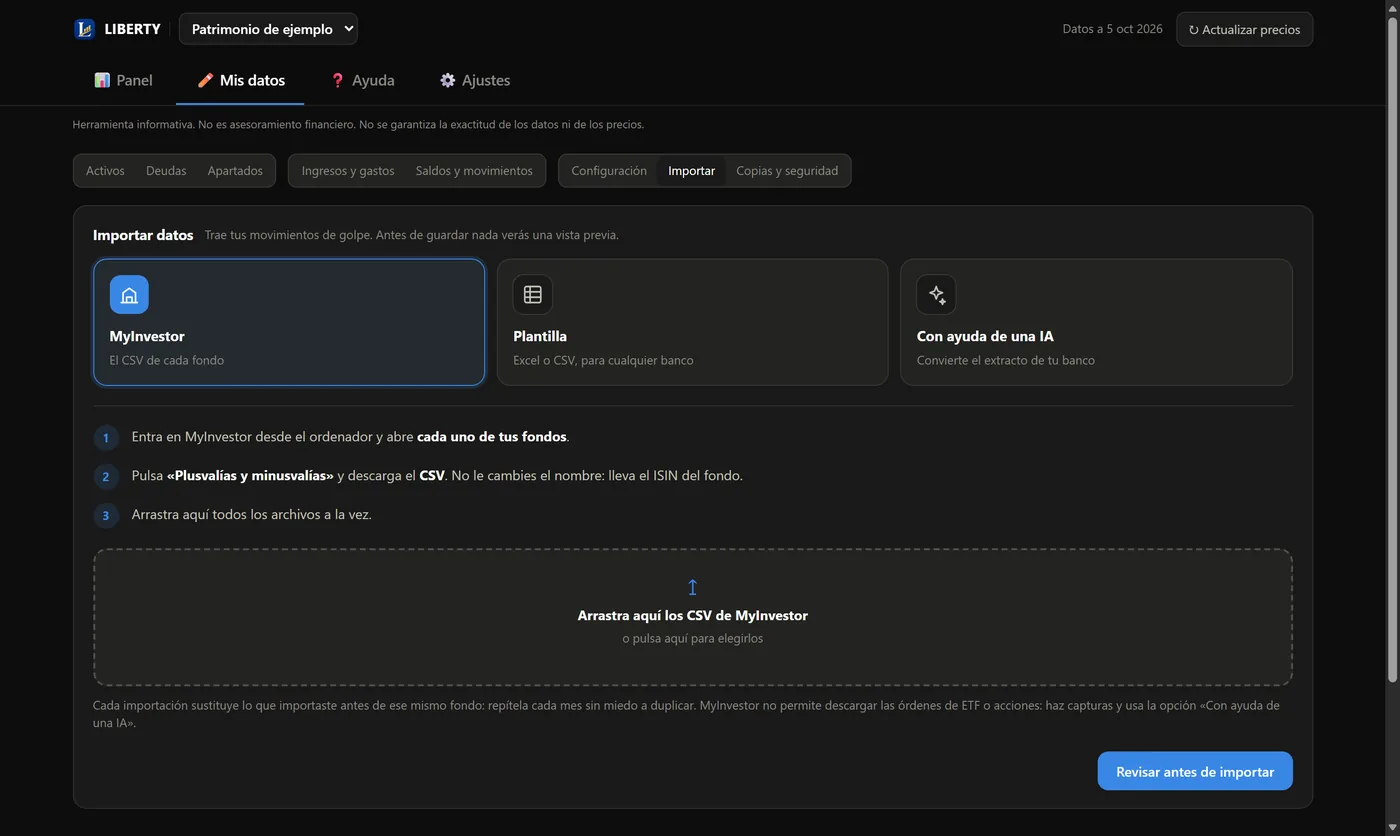
Task: Choose the Con ayuda de una IA card
Action: (x=1096, y=322)
